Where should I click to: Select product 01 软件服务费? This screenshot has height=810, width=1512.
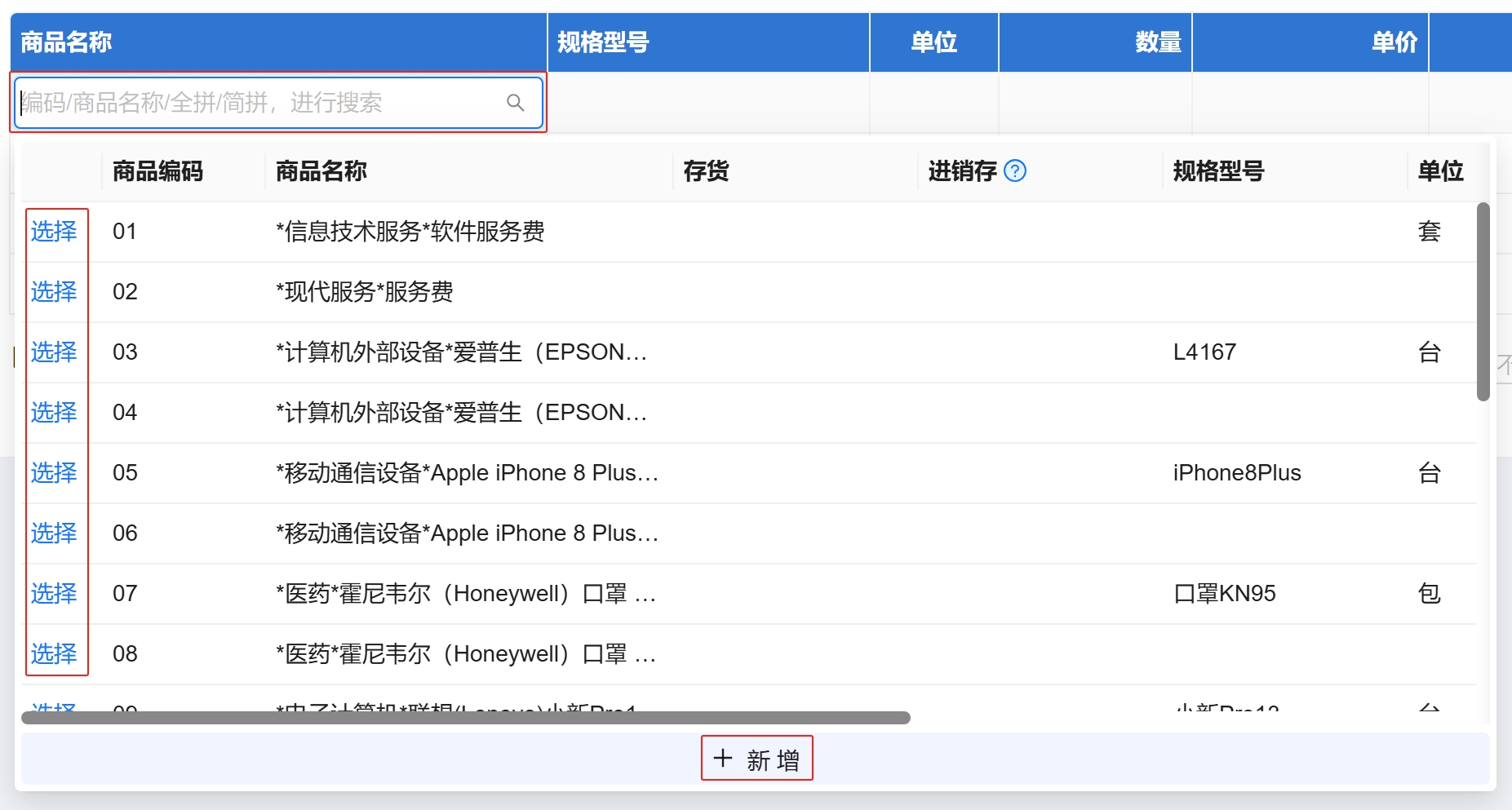(54, 232)
